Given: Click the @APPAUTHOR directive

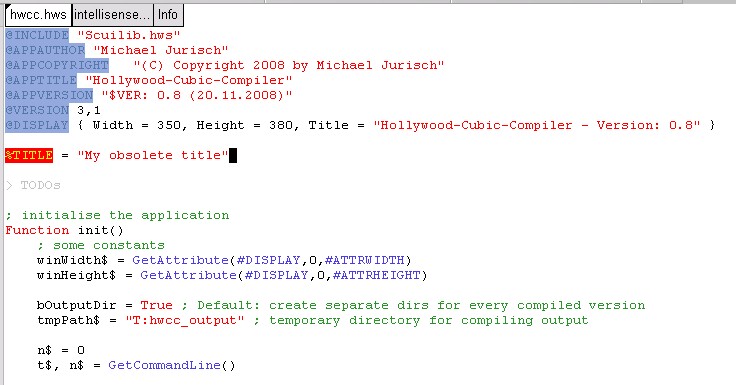Looking at the screenshot, I should tap(45, 50).
